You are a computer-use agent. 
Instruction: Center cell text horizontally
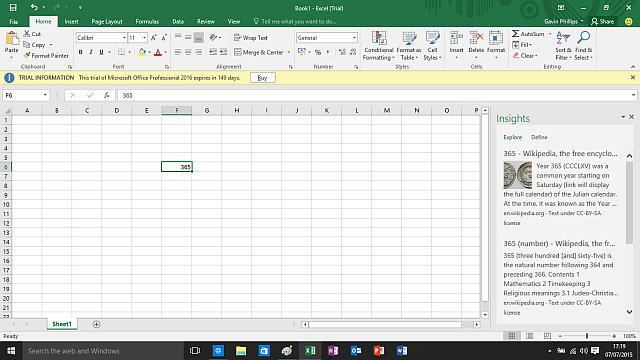click(188, 52)
